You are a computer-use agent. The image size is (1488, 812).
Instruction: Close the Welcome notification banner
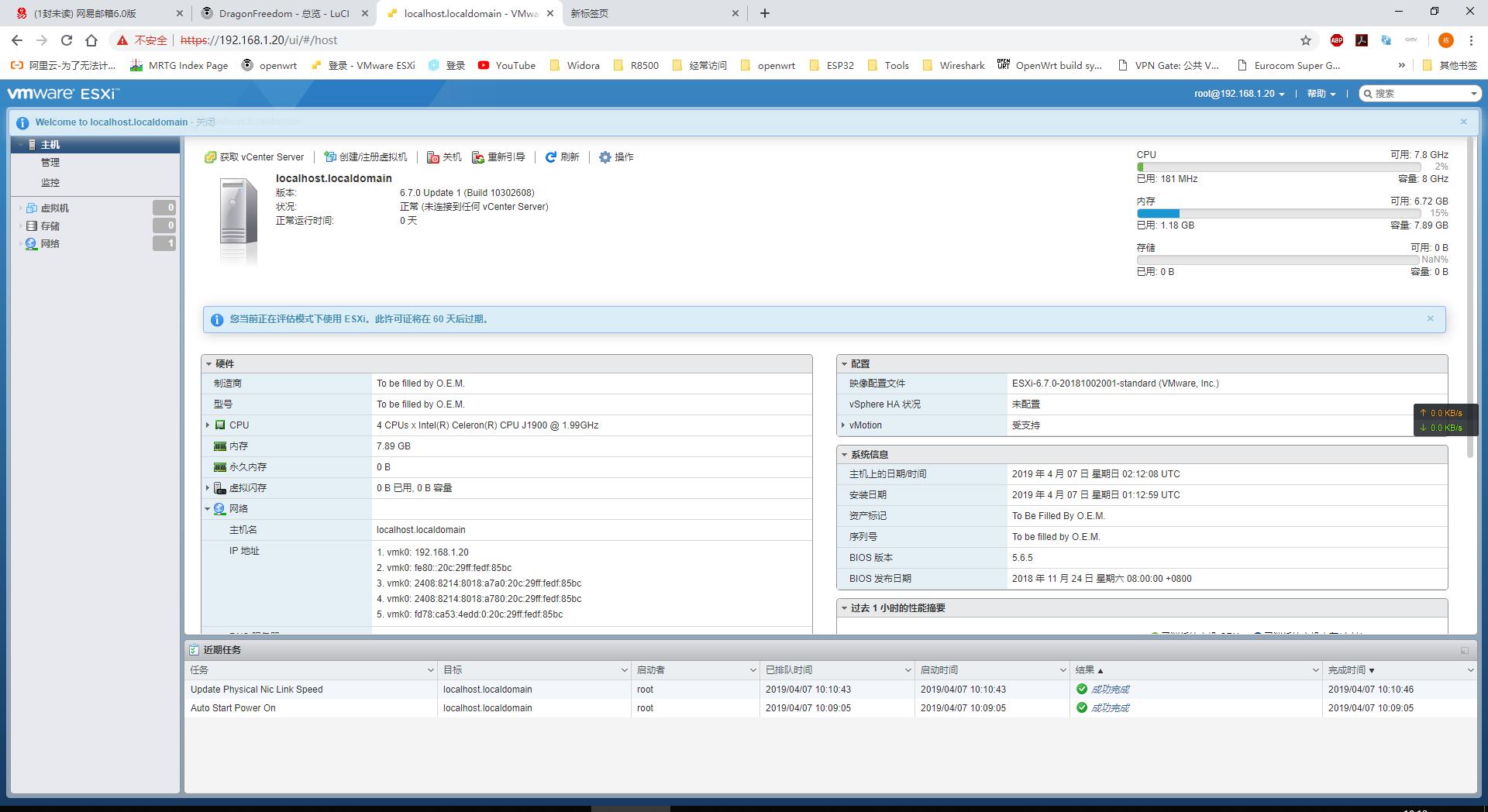pos(1463,122)
